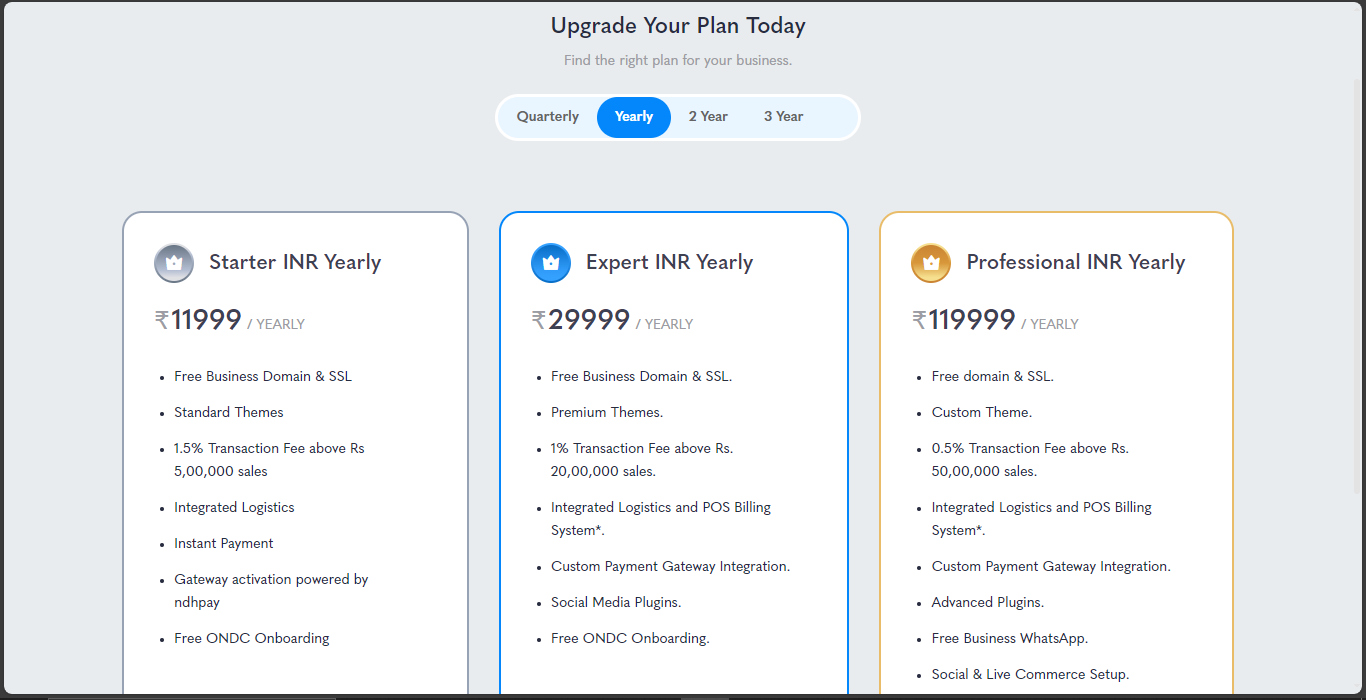The width and height of the screenshot is (1366, 700).
Task: Click the blue crown icon for Expert plan
Action: point(551,263)
